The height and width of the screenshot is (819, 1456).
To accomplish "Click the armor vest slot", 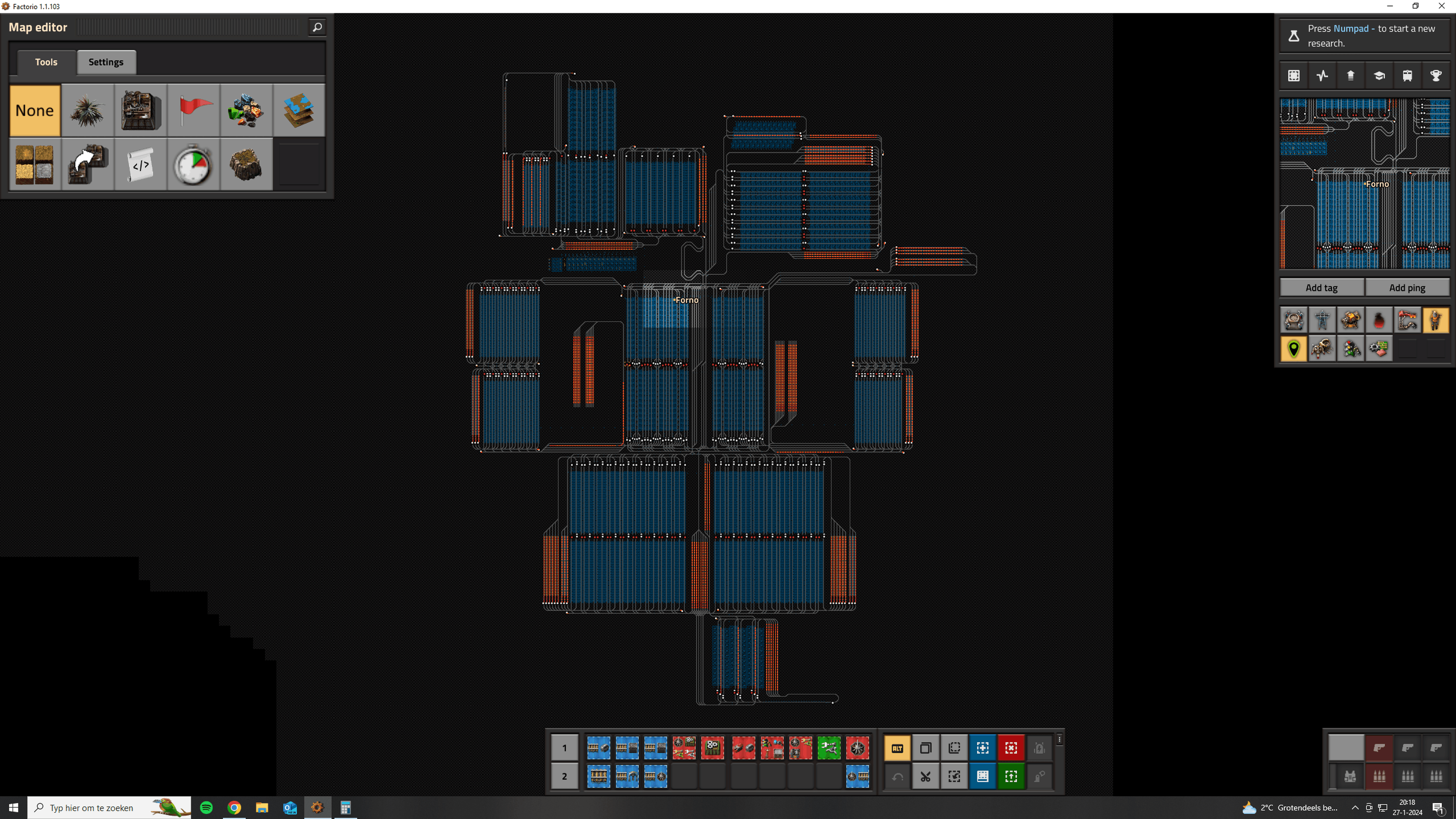I will [1350, 776].
